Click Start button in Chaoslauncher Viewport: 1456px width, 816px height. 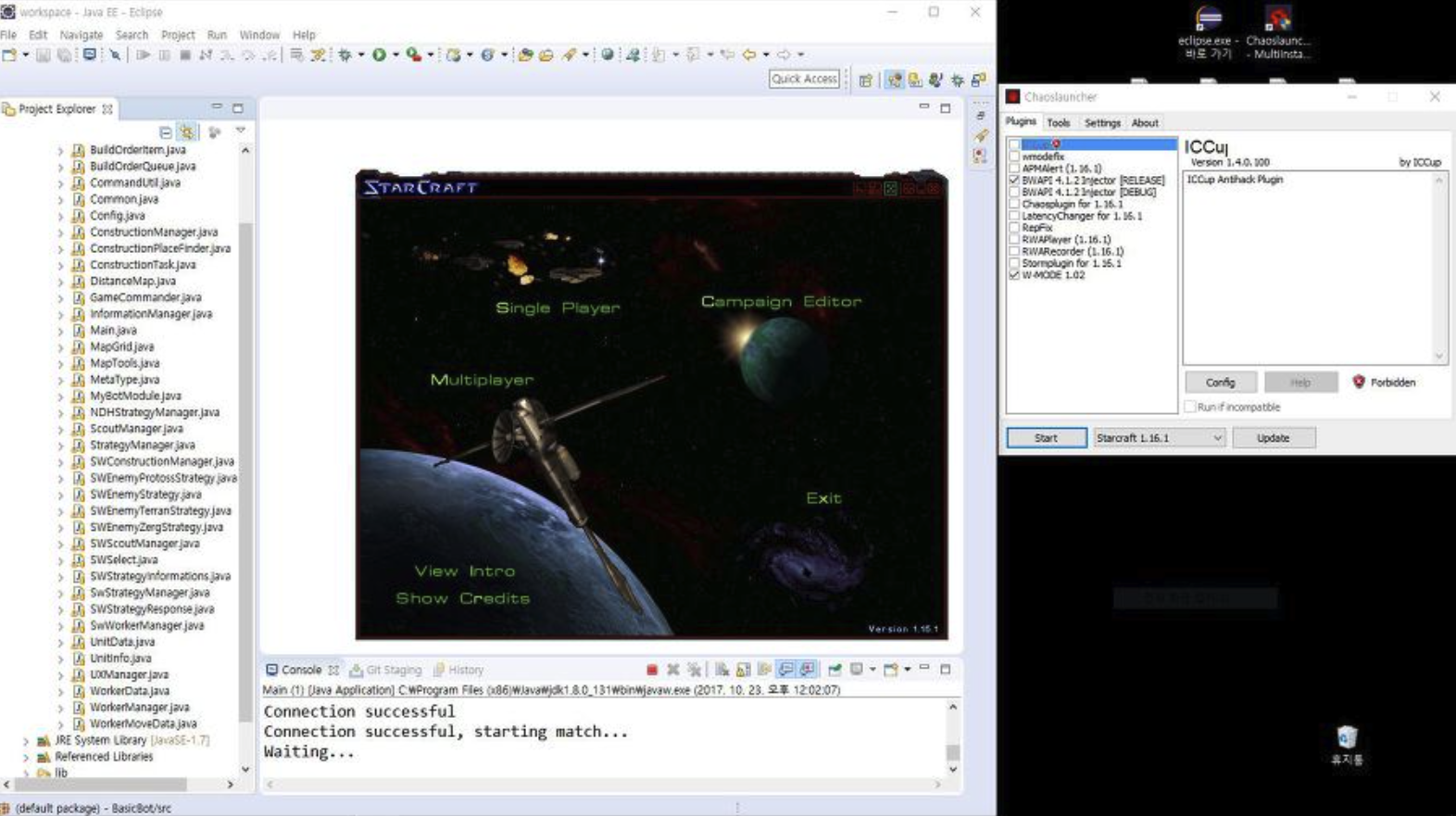(1047, 438)
